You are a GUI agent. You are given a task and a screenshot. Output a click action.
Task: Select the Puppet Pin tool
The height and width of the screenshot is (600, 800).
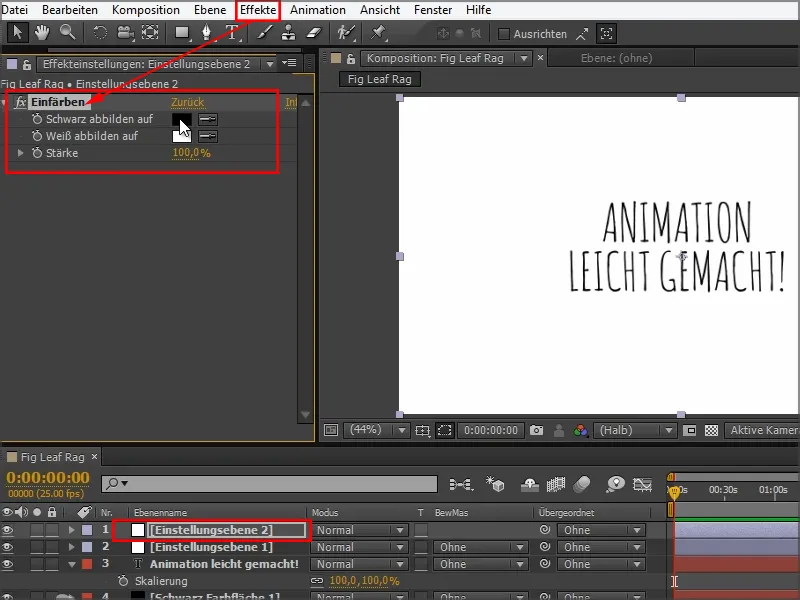click(x=377, y=32)
